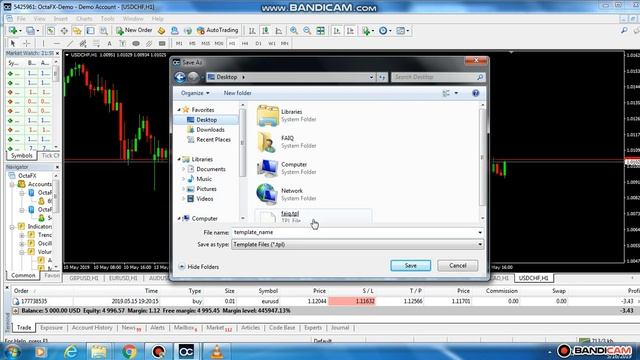This screenshot has width=640, height=360.
Task: Click the help question mark in Save As
Action: [x=476, y=93]
